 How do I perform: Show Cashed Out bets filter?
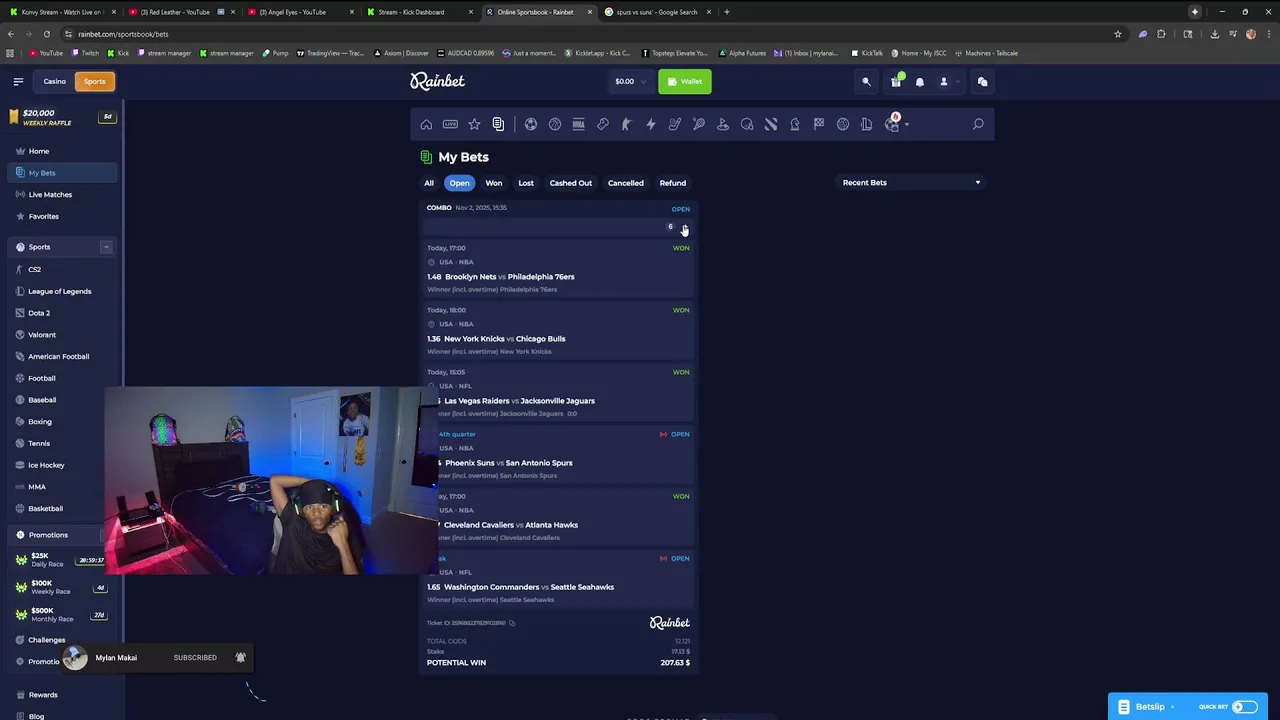coord(571,183)
